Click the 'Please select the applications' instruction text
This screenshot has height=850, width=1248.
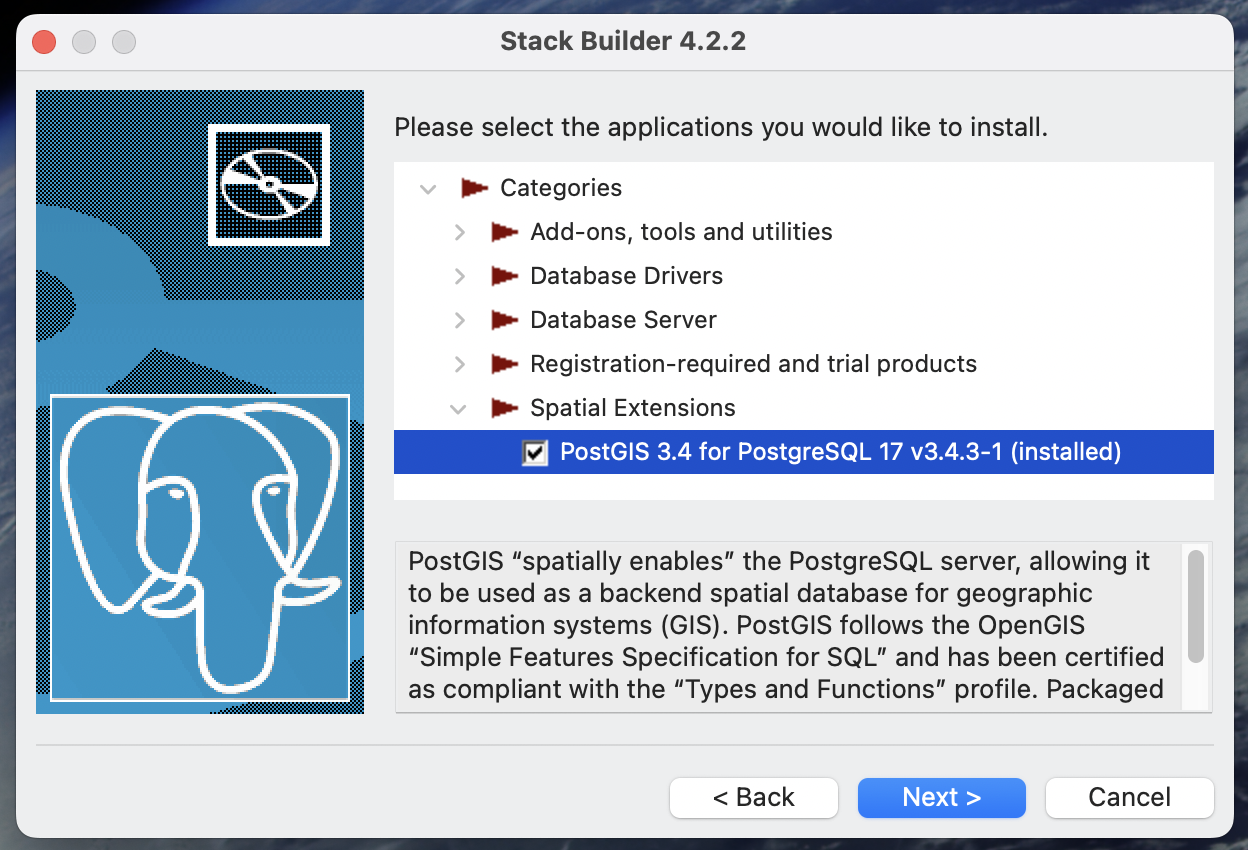(x=721, y=128)
